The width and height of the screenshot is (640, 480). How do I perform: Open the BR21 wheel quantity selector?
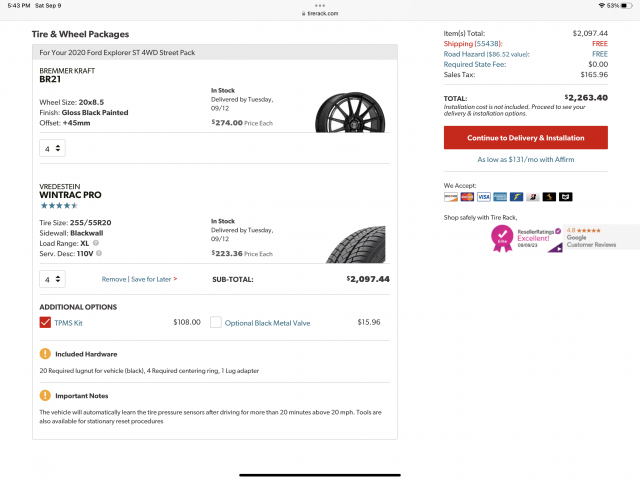pos(52,148)
